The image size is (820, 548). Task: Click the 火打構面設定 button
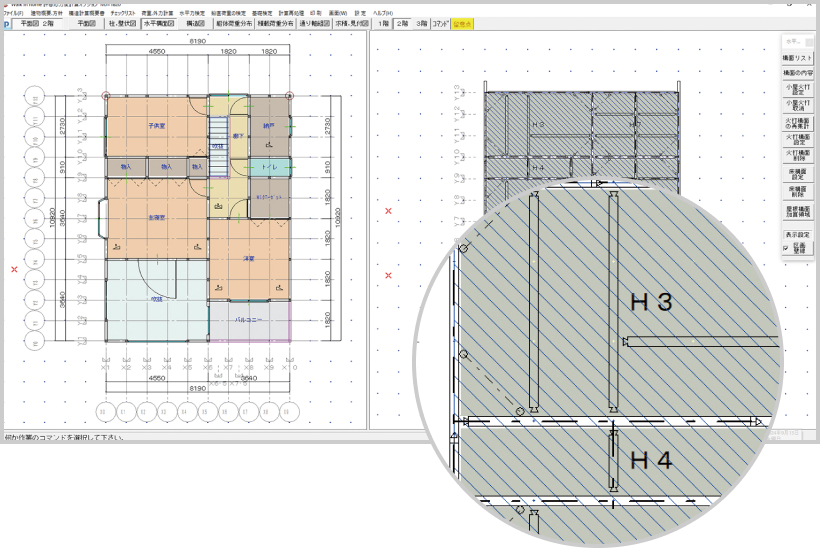(798, 139)
